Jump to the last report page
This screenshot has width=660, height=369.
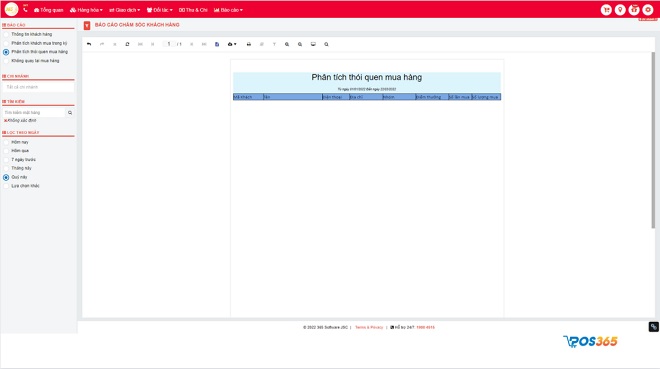click(204, 44)
